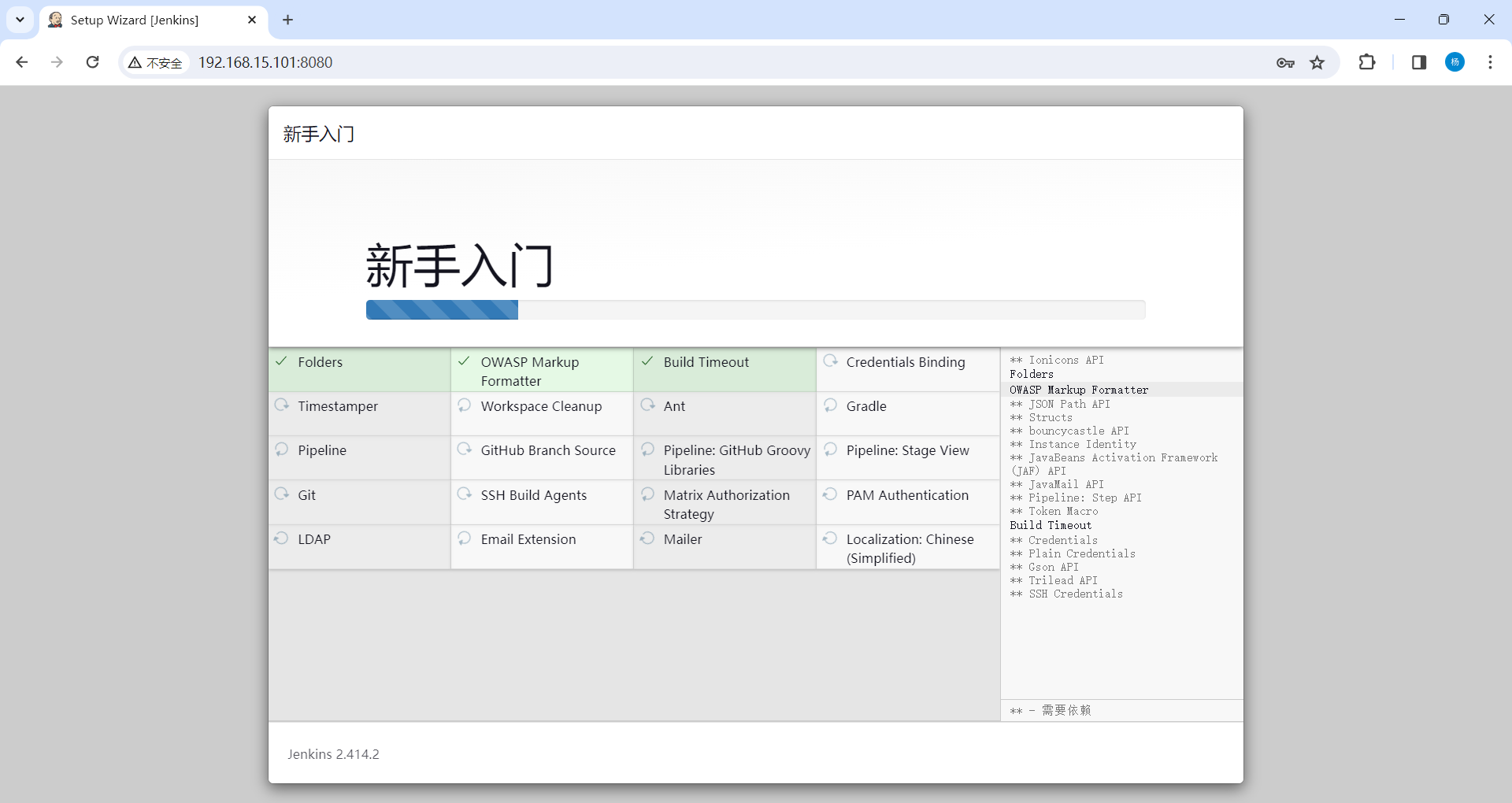
Task: Click the 新手入门 dialog header title
Action: tap(319, 134)
